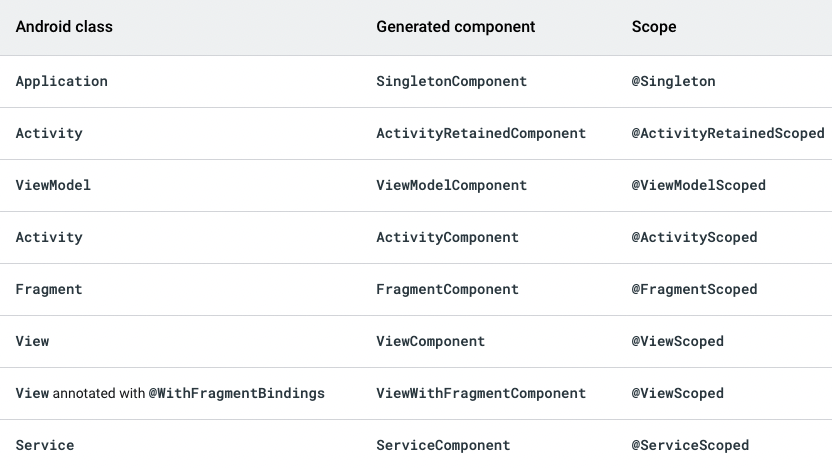Click the SingletonComponent code text
Image resolution: width=832 pixels, height=469 pixels.
coord(452,81)
